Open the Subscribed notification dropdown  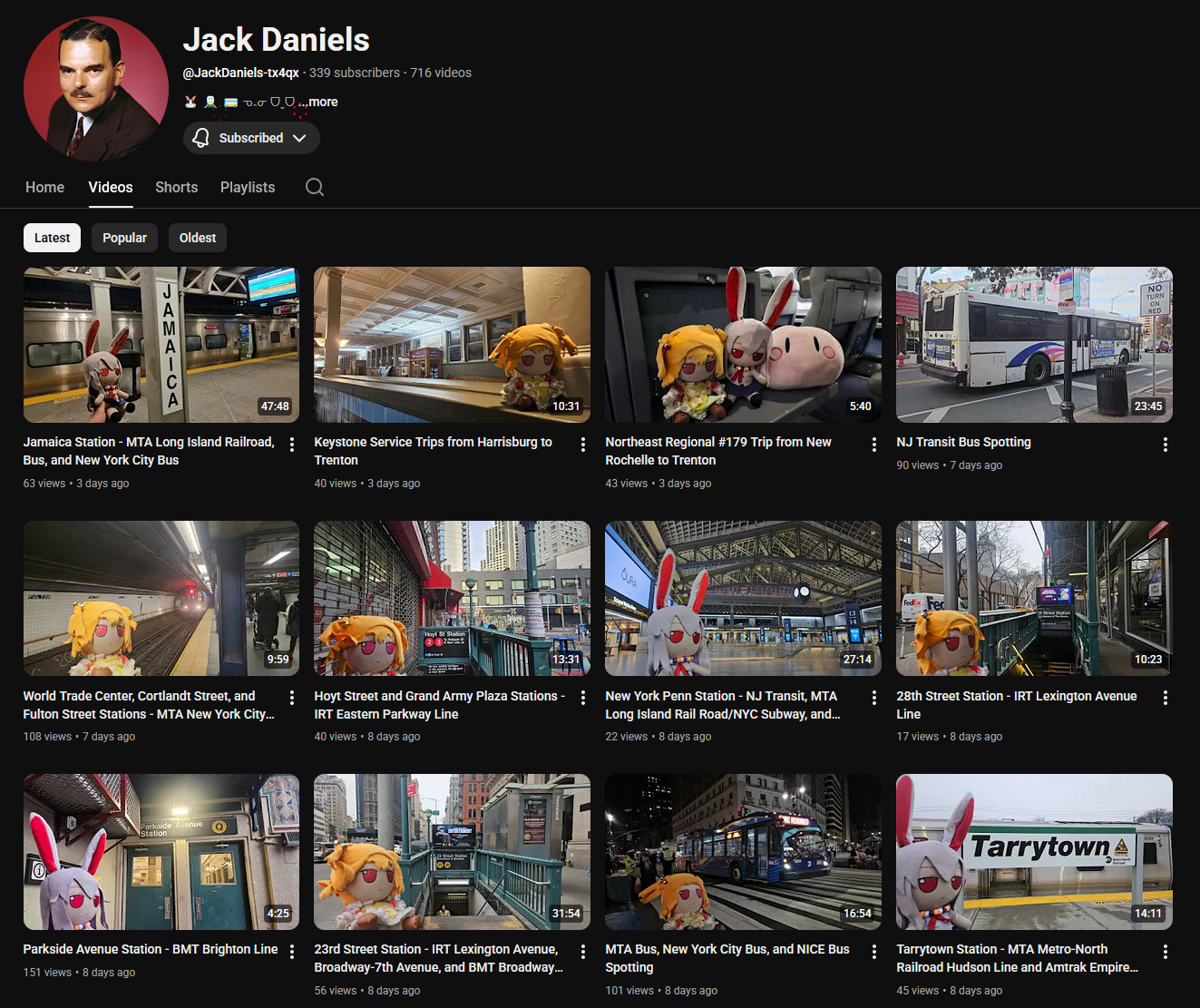coord(251,138)
